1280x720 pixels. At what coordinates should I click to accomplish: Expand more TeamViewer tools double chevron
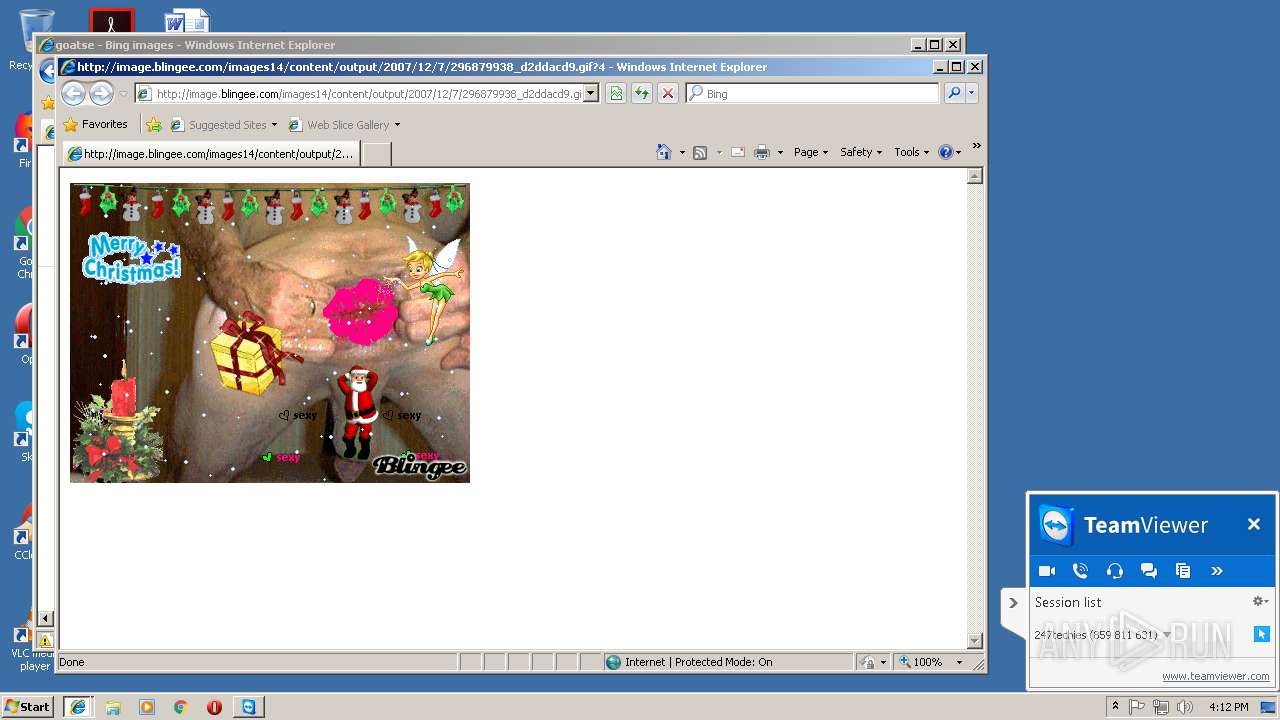click(1217, 571)
